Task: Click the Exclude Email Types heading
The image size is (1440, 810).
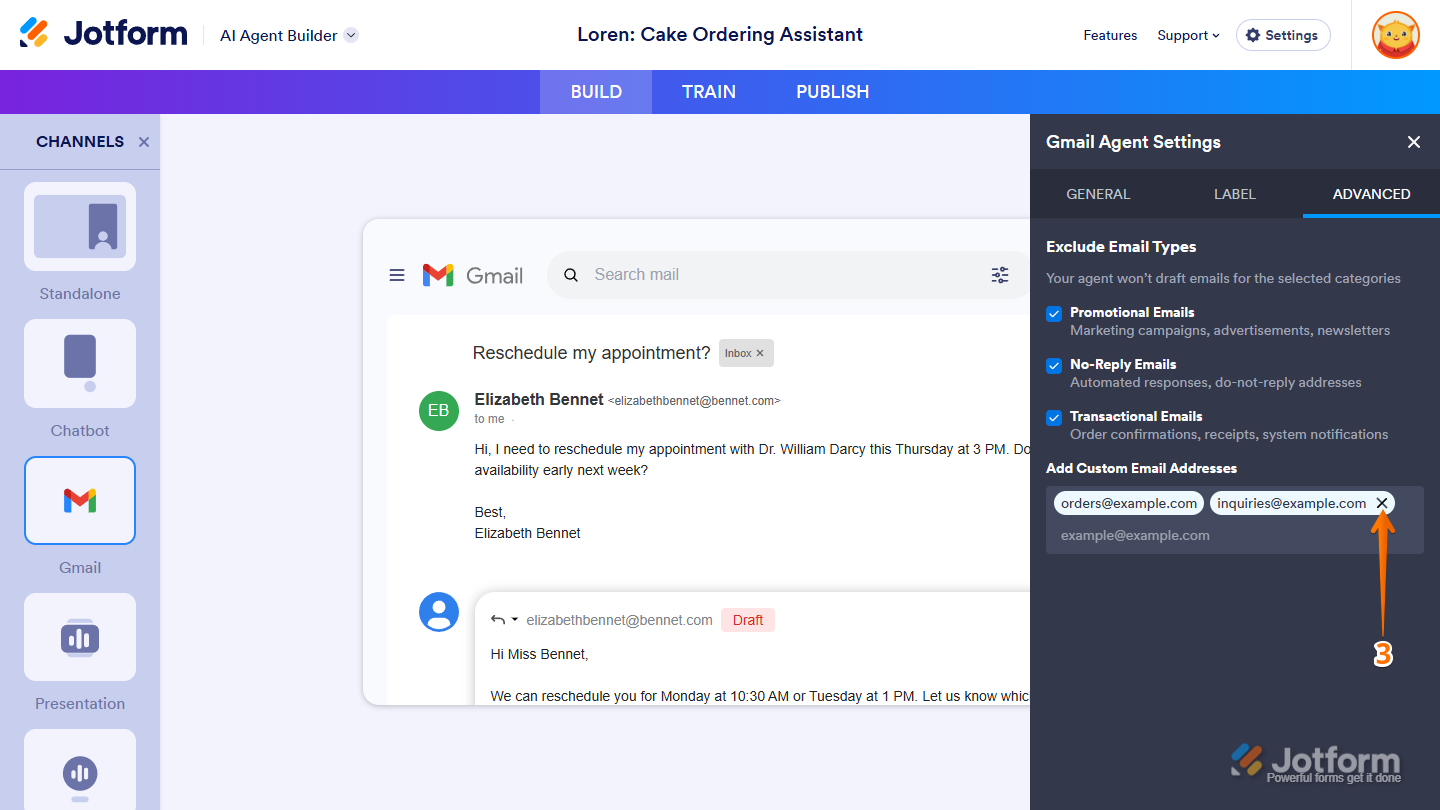Action: point(1121,247)
